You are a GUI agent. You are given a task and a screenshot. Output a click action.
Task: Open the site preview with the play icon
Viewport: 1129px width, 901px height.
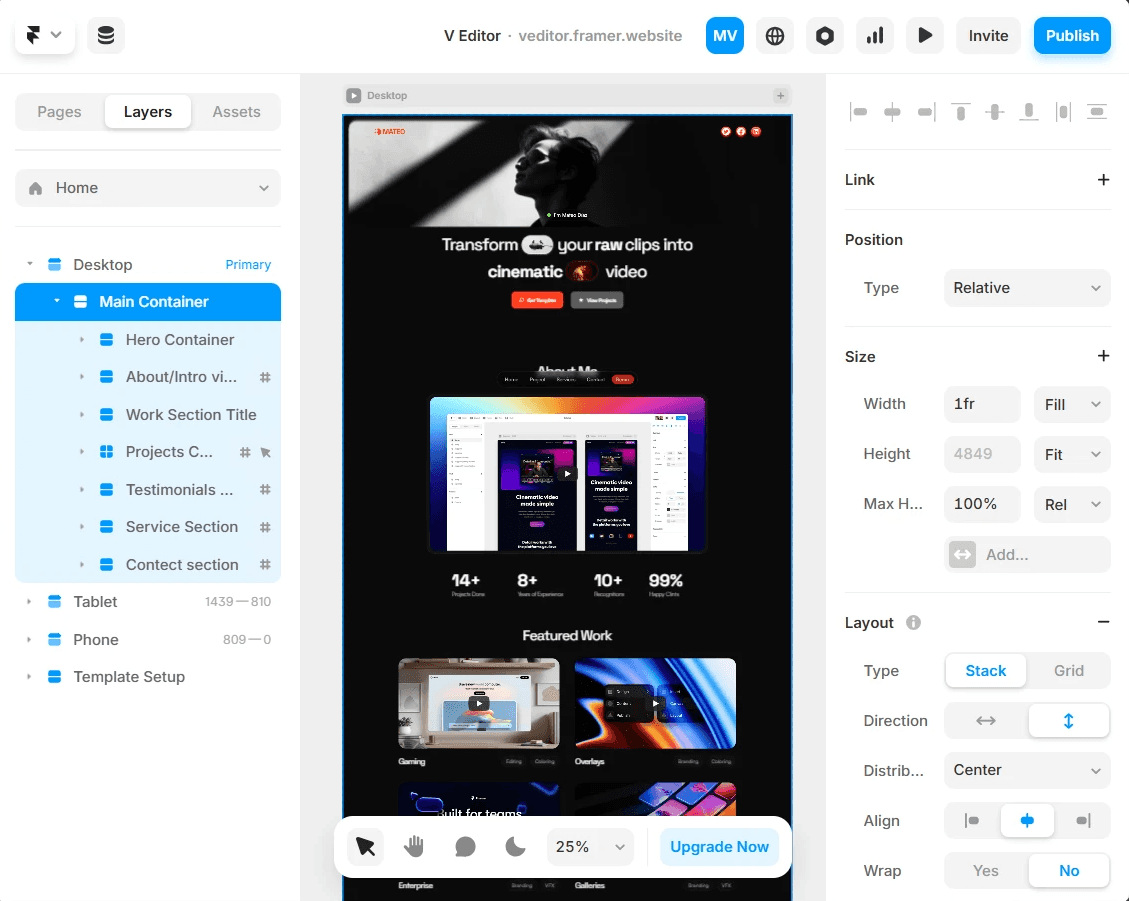click(x=924, y=35)
